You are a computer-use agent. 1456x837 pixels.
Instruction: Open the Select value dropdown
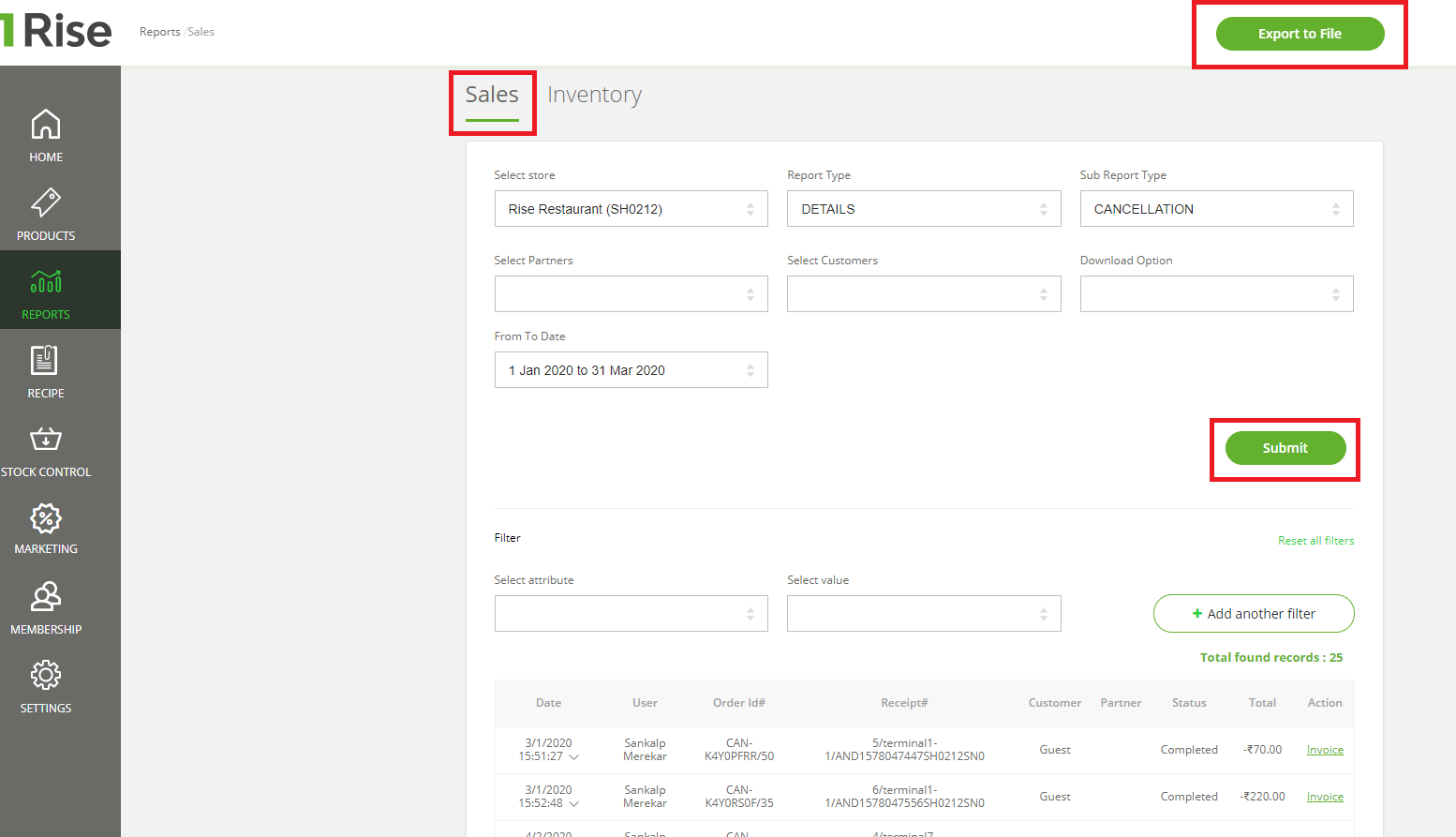[x=924, y=614]
